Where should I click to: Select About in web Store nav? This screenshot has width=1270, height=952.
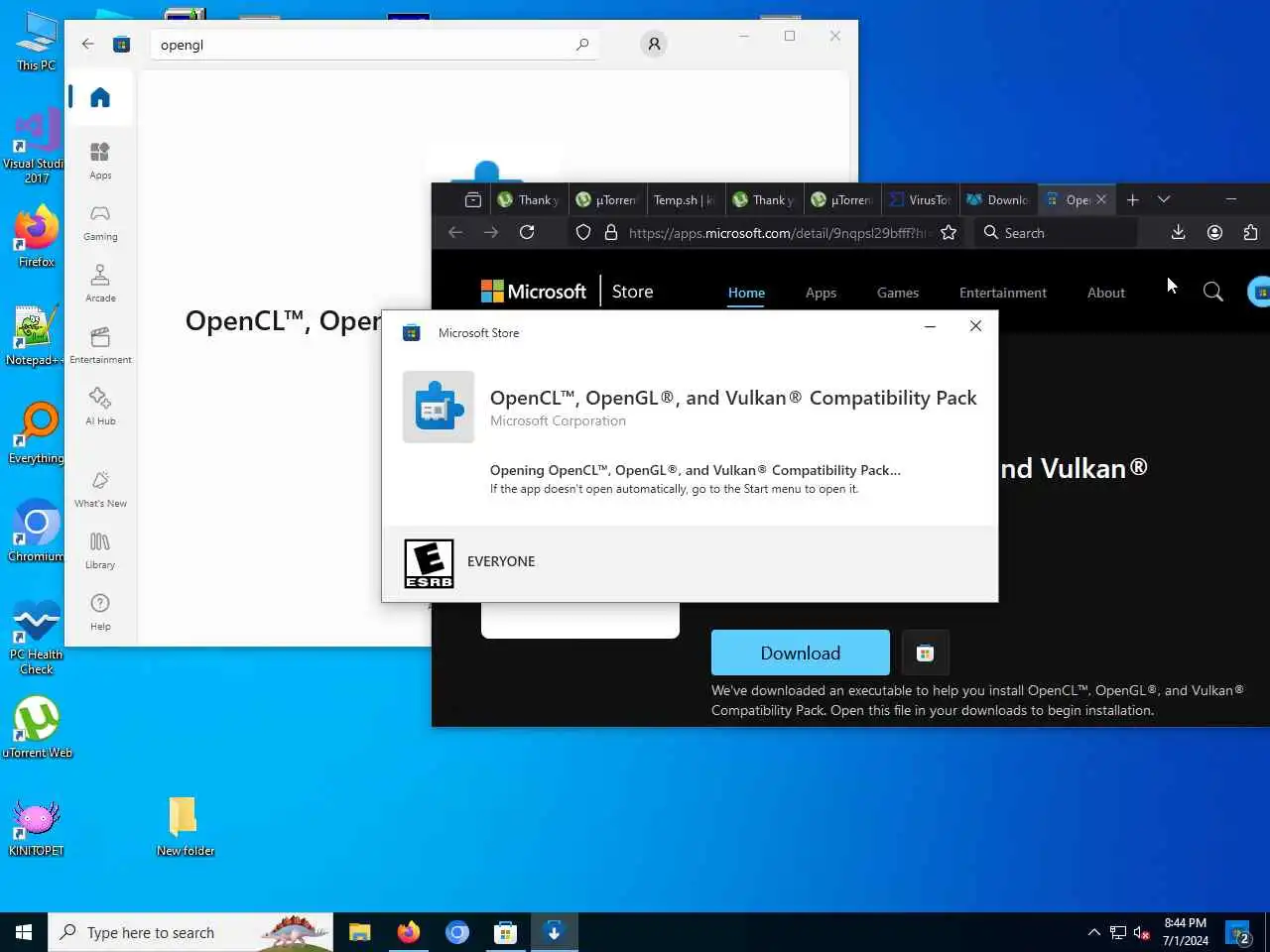pyautogui.click(x=1106, y=293)
